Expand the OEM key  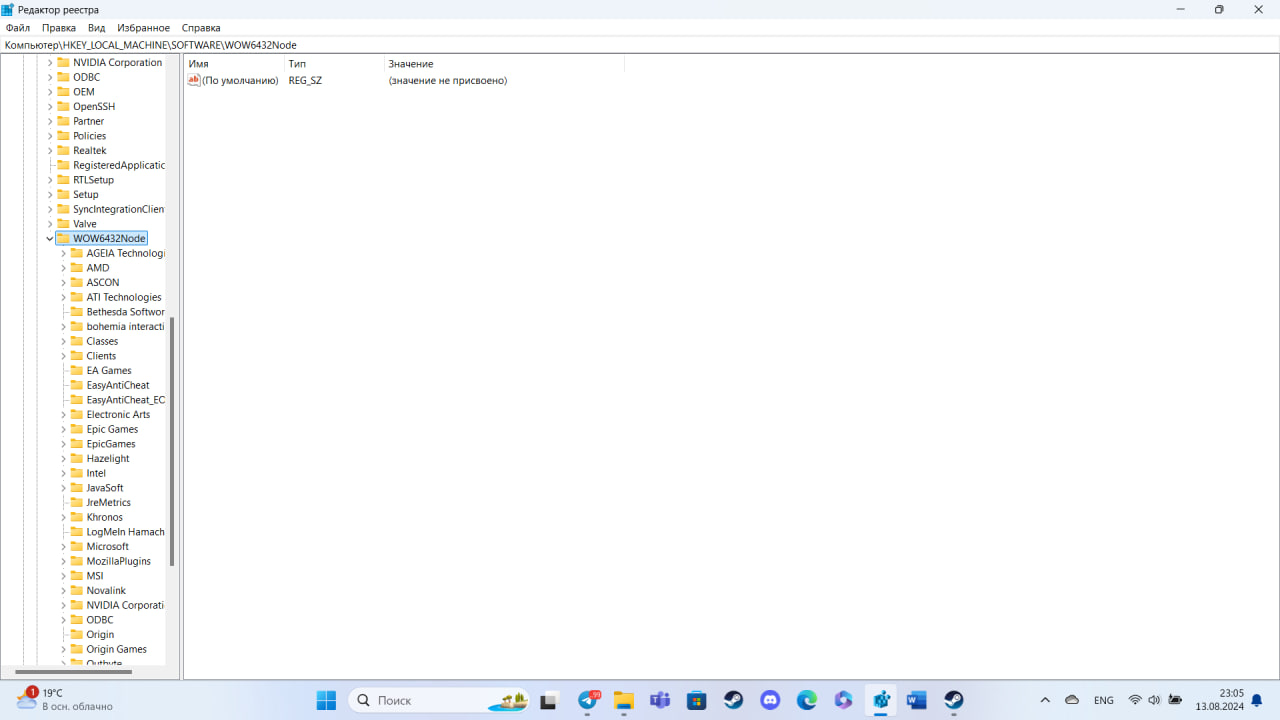point(50,92)
